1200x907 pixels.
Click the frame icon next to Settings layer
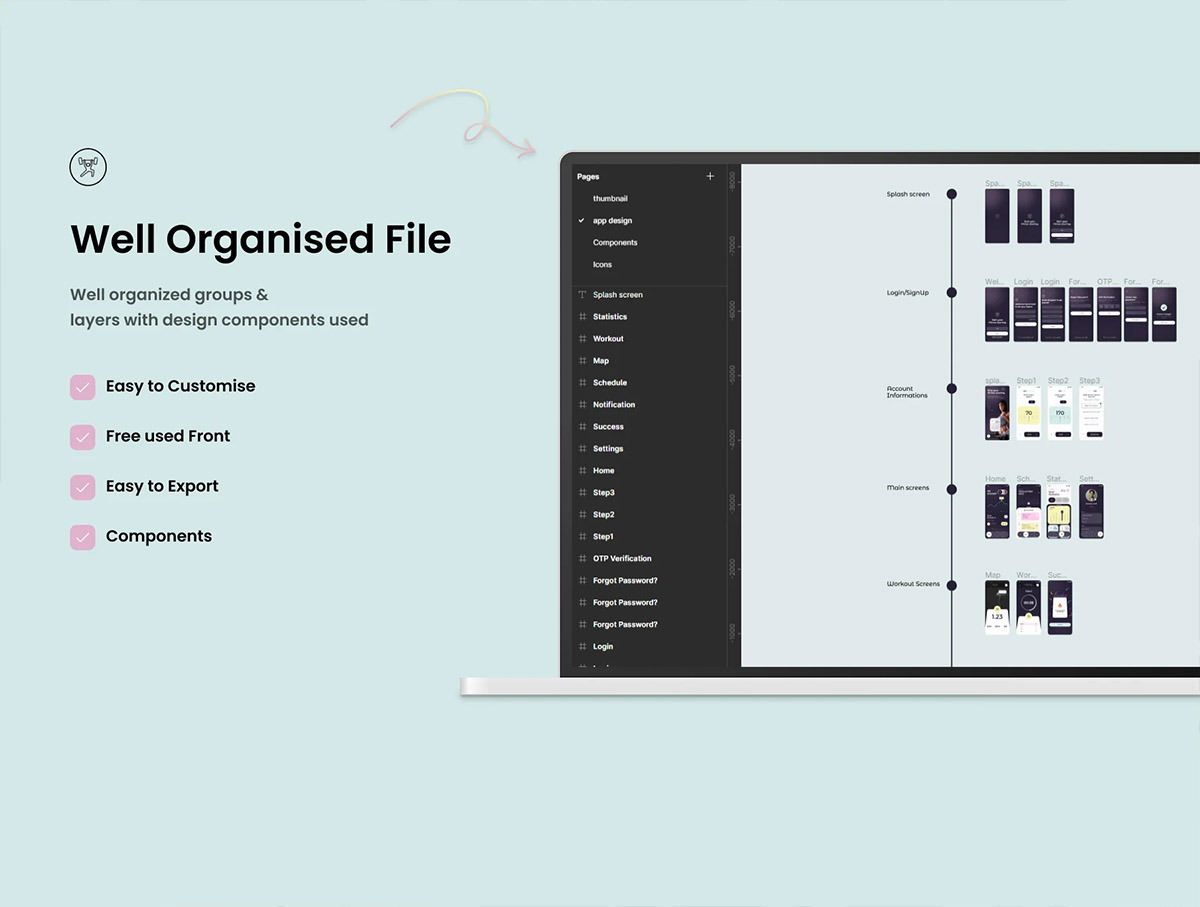582,449
